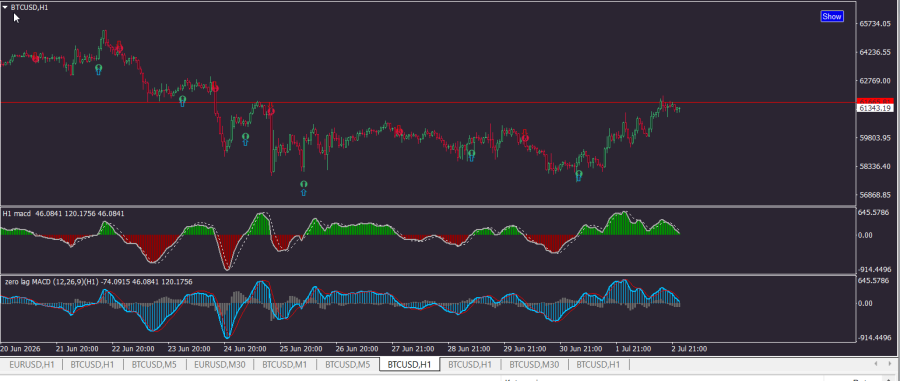
Task: Click the 24 Jun 20:00 time label
Action: pos(245,348)
